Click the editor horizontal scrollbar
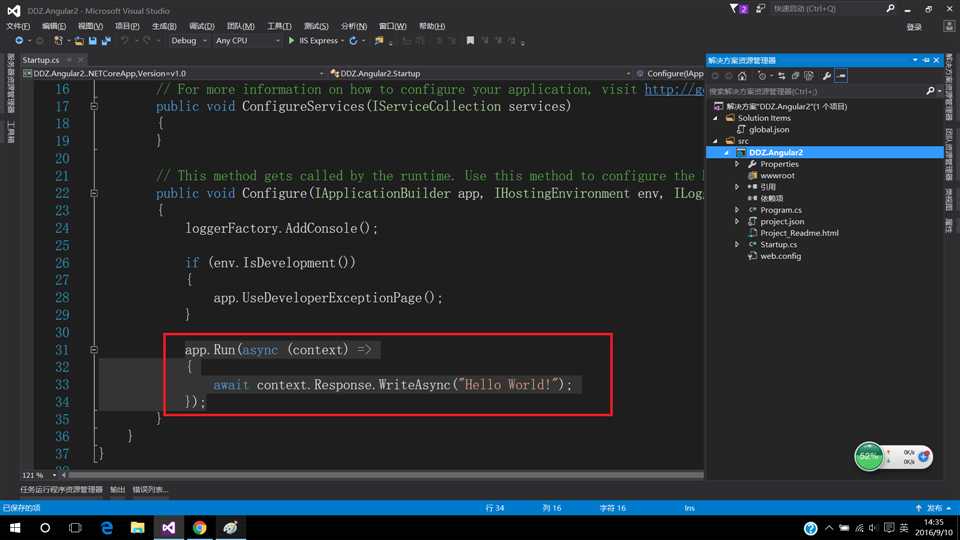The width and height of the screenshot is (960, 540). pyautogui.click(x=386, y=475)
